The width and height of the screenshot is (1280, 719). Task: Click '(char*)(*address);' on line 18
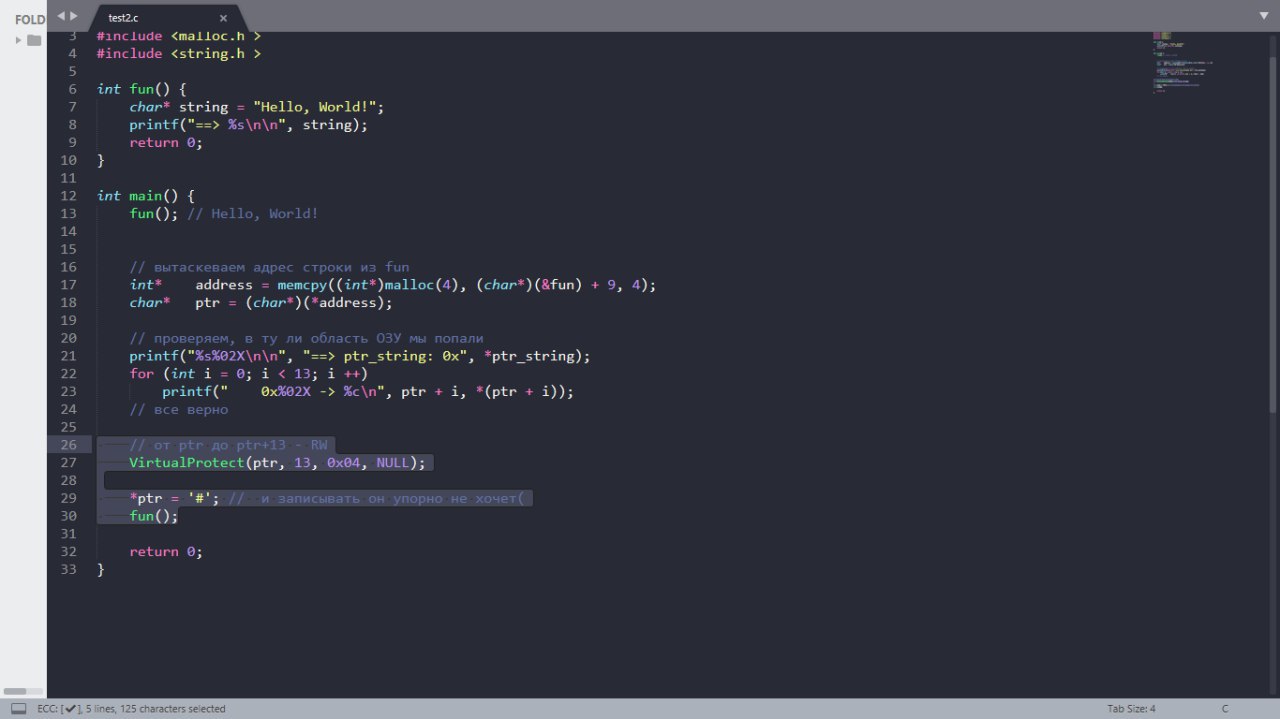[x=319, y=303]
